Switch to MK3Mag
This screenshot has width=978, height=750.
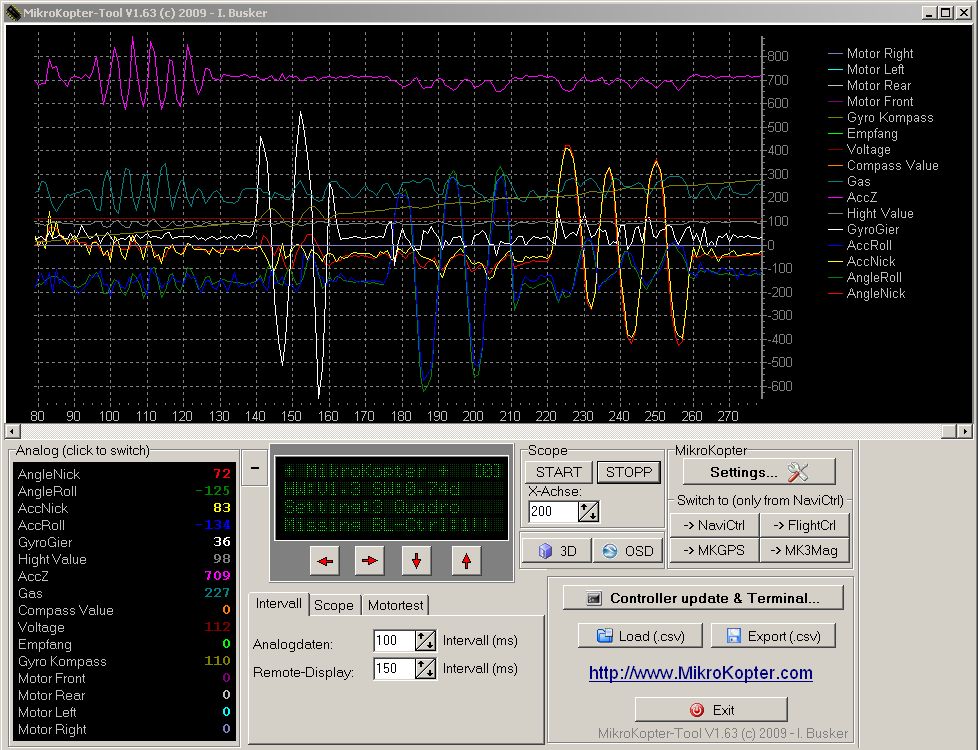click(x=805, y=550)
